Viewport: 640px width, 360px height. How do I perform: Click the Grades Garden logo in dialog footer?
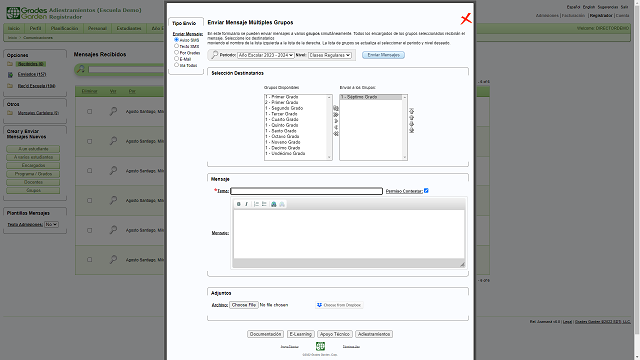click(320, 346)
